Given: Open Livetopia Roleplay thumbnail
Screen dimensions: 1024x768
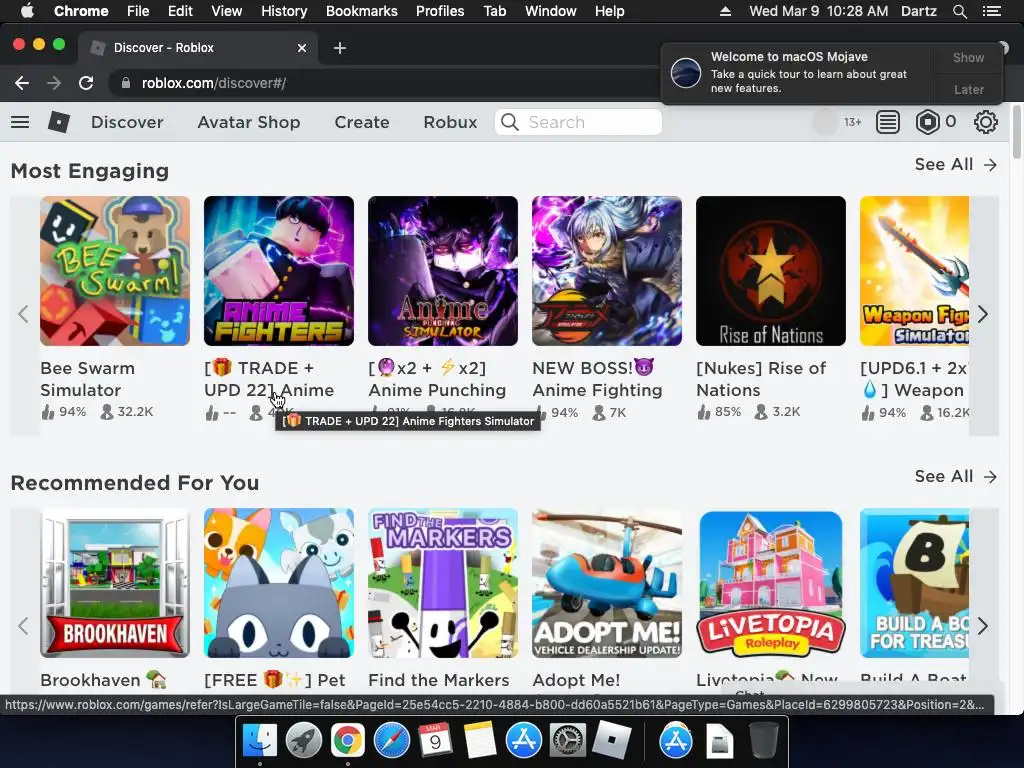Looking at the screenshot, I should pyautogui.click(x=771, y=583).
